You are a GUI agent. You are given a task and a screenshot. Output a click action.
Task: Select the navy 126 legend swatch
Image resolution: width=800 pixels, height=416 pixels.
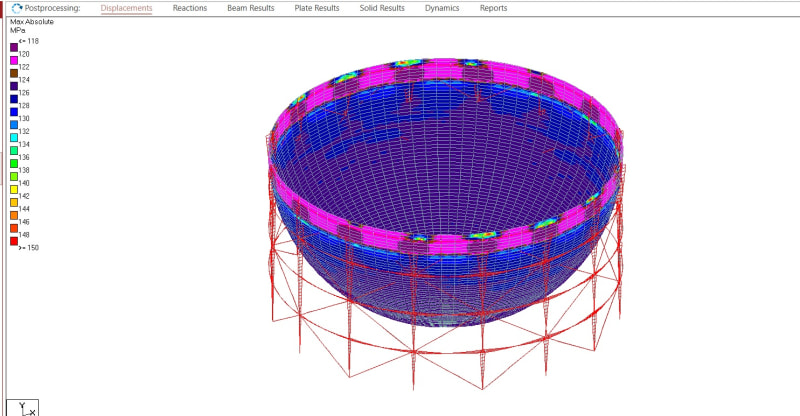pos(14,99)
